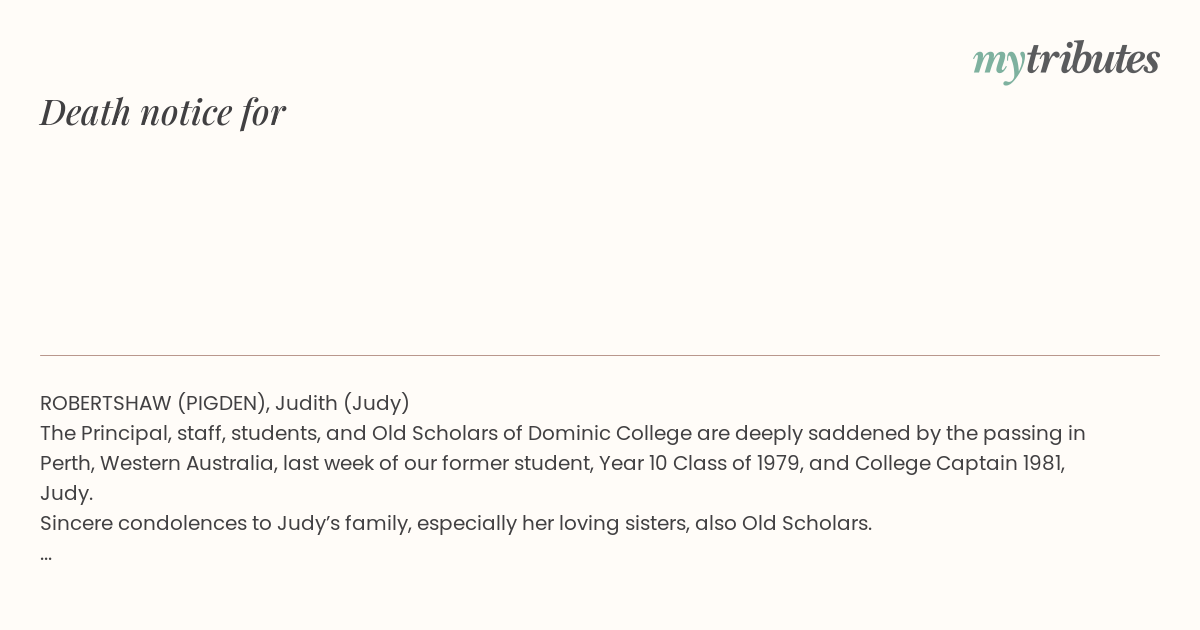Open the truncated text ellipsis

(x=46, y=554)
